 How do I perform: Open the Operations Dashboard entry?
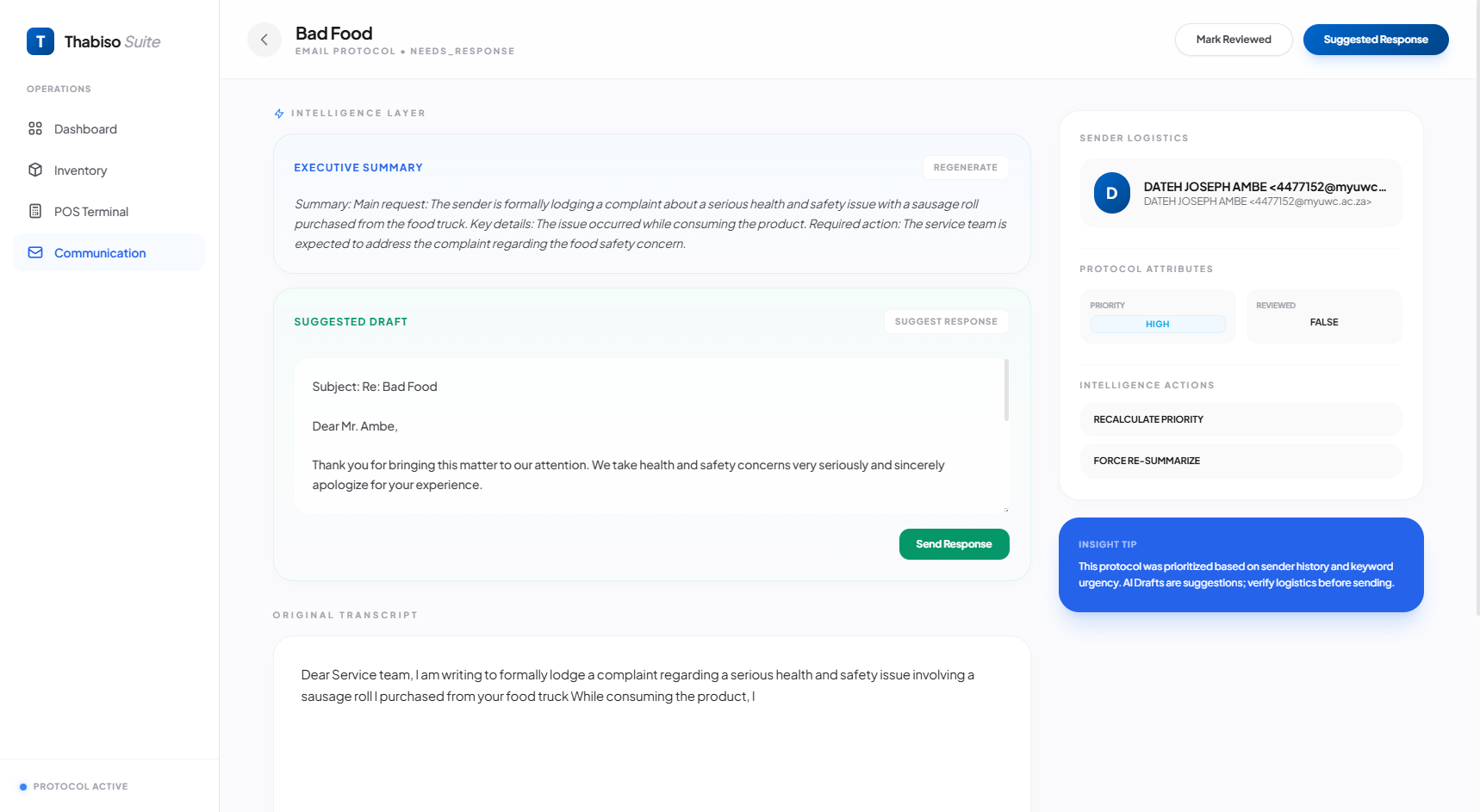(x=85, y=128)
